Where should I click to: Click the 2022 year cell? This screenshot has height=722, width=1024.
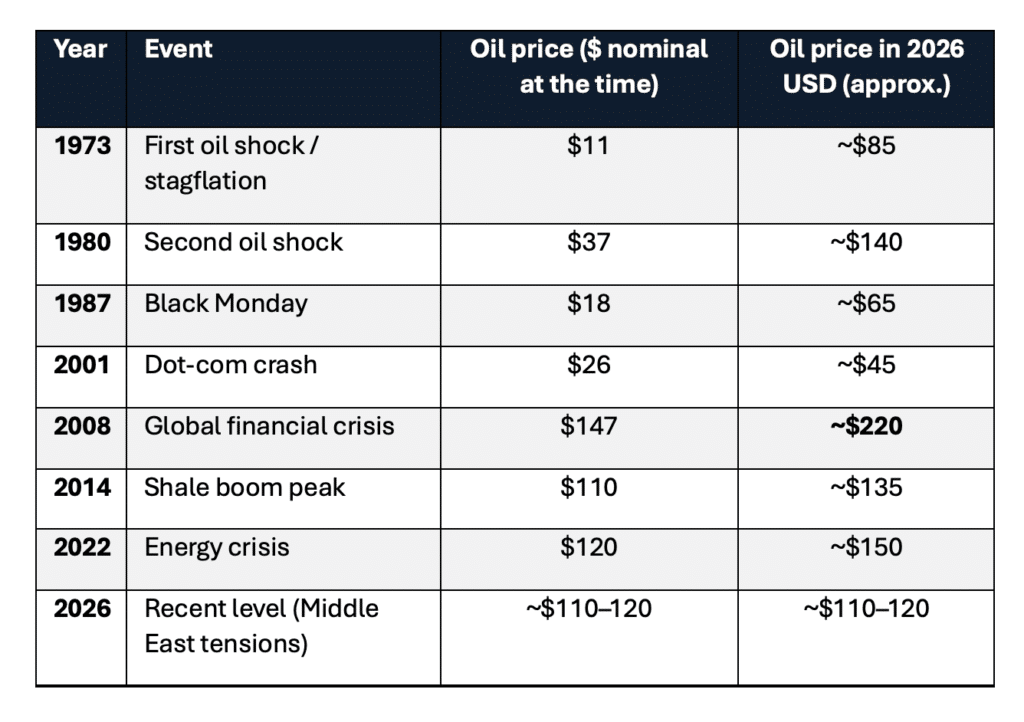(x=81, y=548)
